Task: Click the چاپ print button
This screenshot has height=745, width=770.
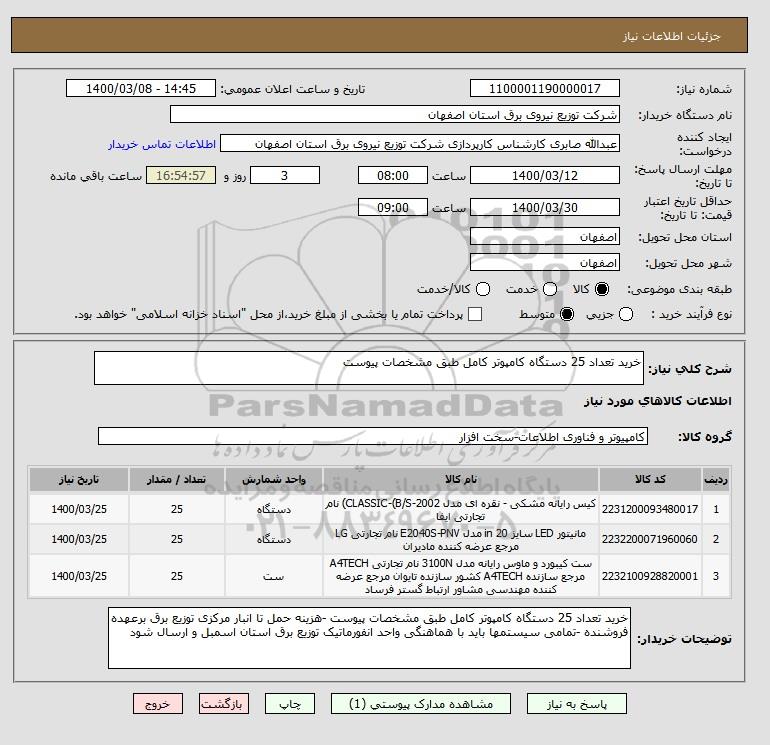Action: (x=290, y=704)
